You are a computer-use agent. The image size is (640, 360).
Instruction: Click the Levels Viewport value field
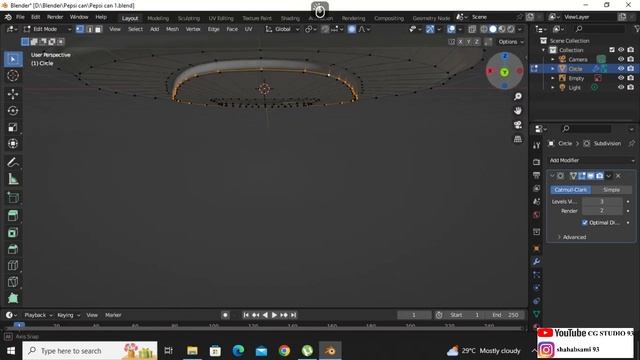602,202
